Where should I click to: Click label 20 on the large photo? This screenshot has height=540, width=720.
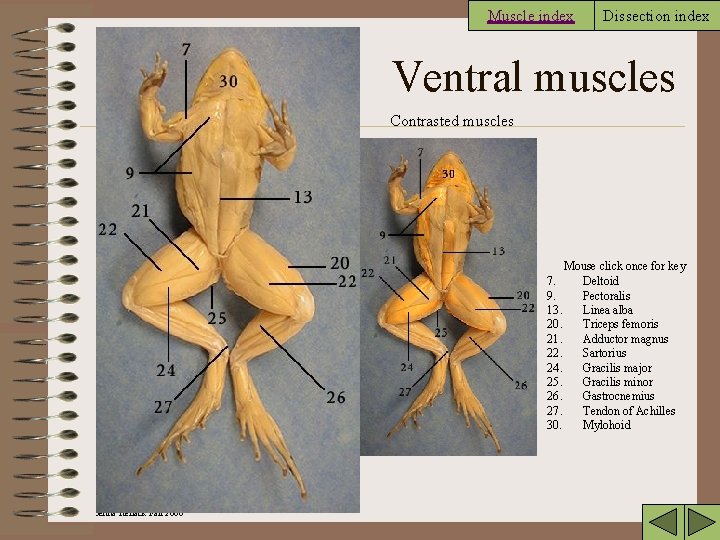(x=340, y=263)
